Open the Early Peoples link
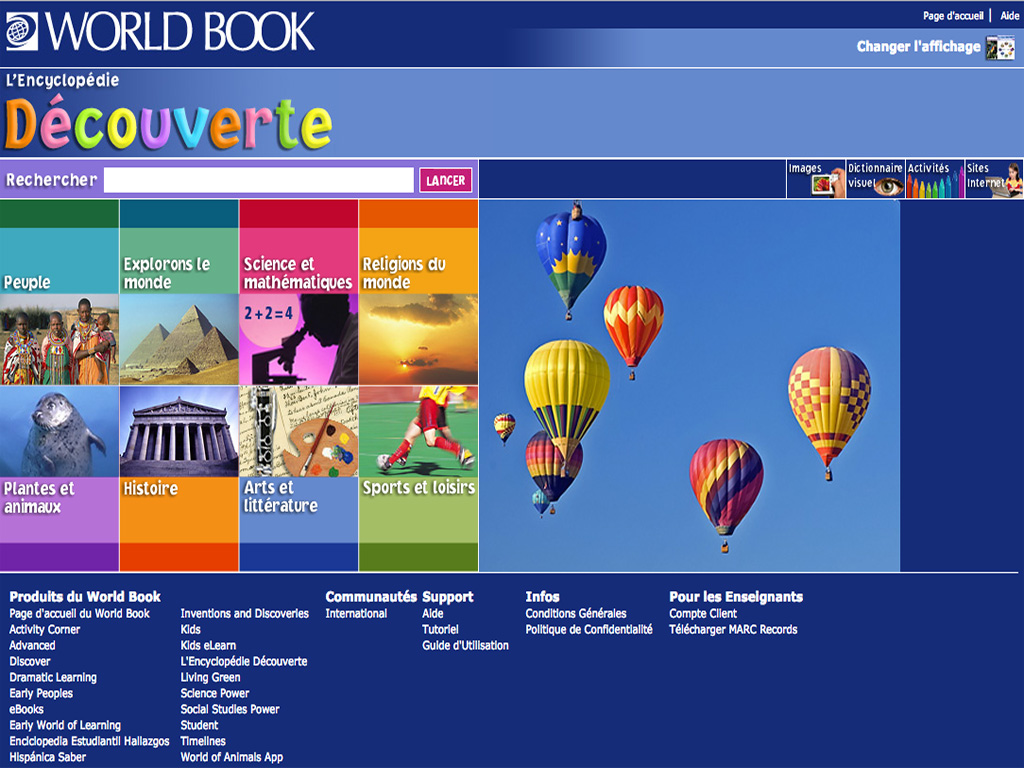1024x768 pixels. tap(41, 693)
